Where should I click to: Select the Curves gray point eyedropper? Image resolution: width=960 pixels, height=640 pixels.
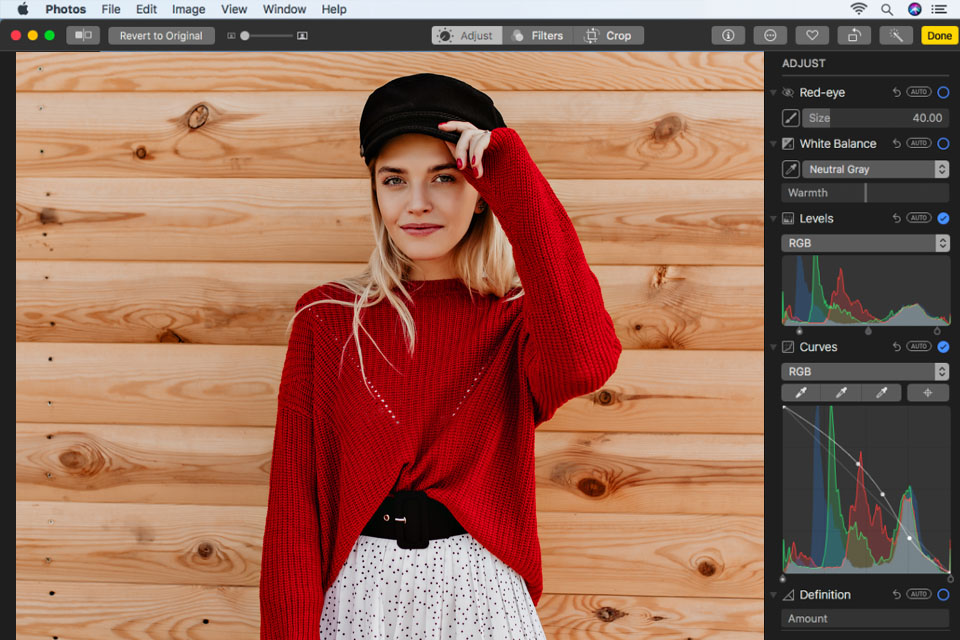(x=841, y=393)
